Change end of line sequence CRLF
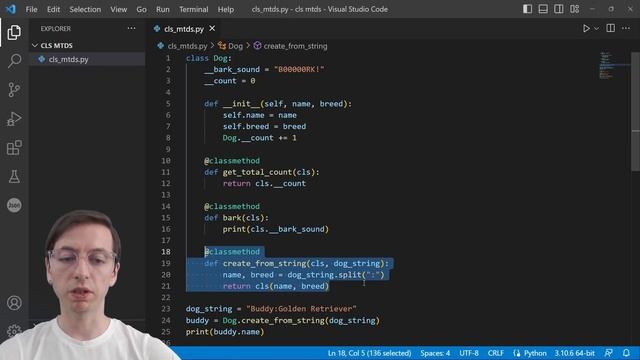The width and height of the screenshot is (640, 360). tap(496, 353)
